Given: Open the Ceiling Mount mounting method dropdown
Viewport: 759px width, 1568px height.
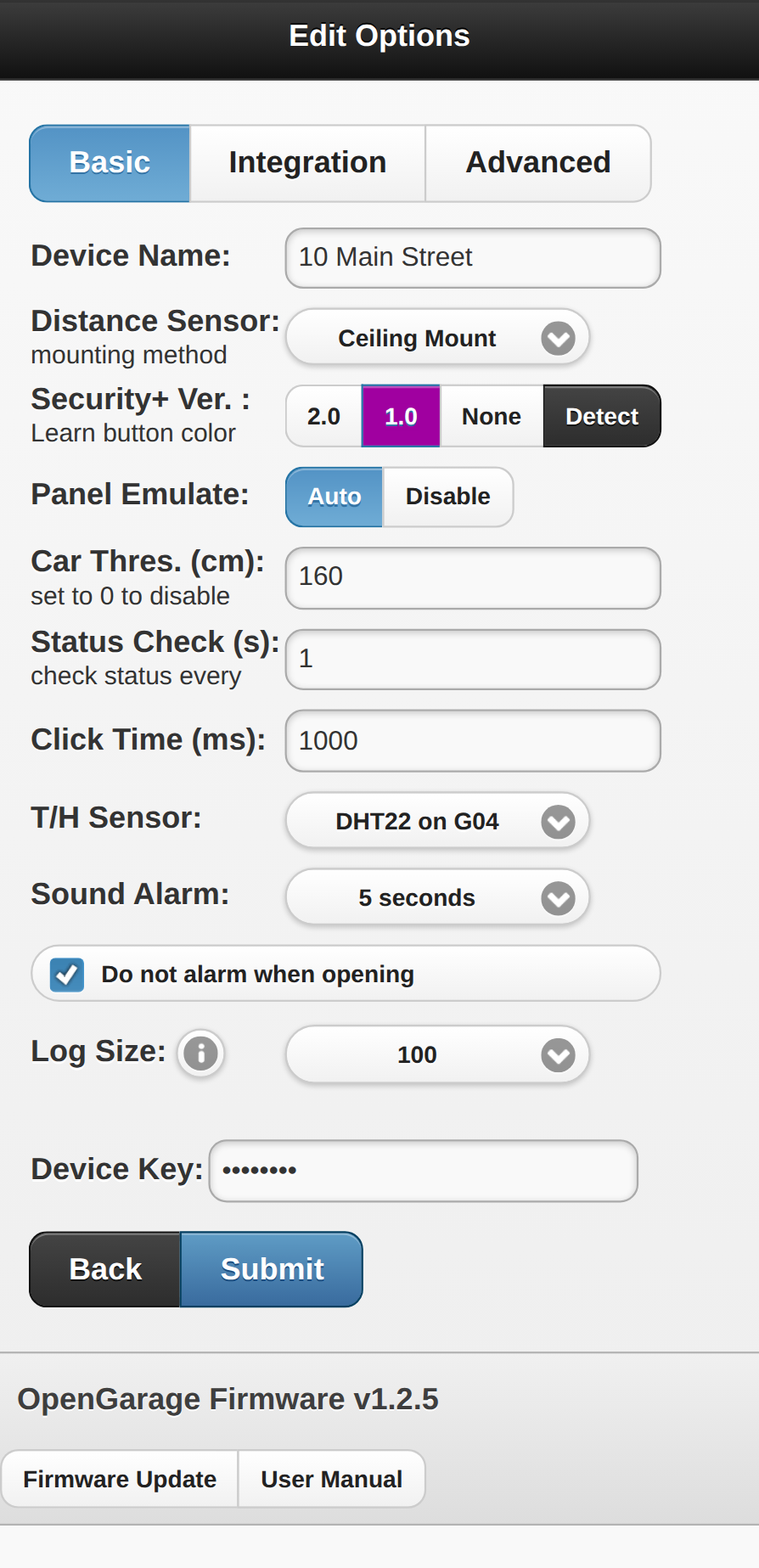Looking at the screenshot, I should [437, 338].
